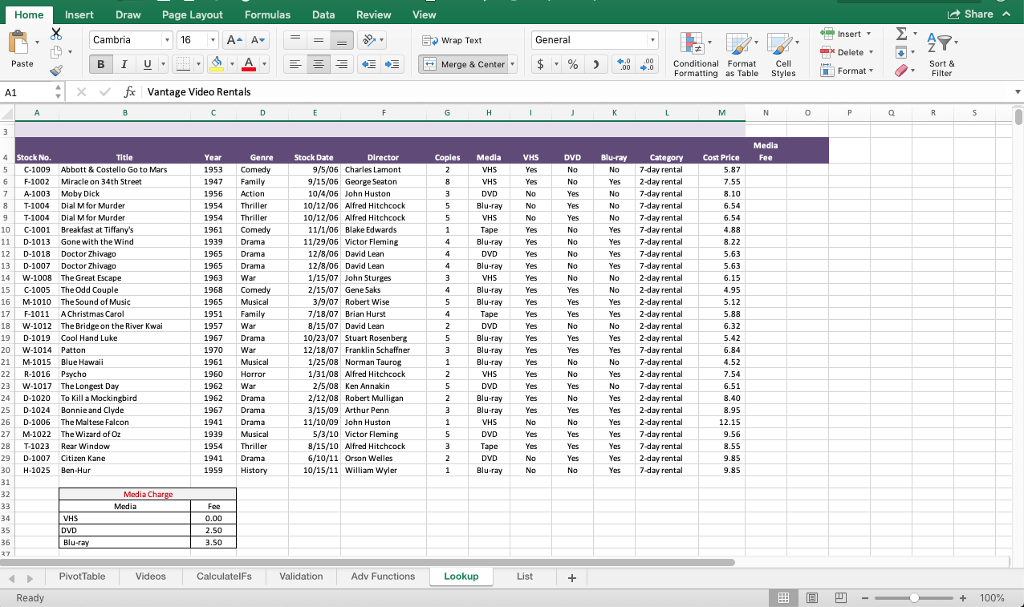Screen dimensions: 1024x607
Task: Open the fill color dropdown arrow
Action: point(232,64)
